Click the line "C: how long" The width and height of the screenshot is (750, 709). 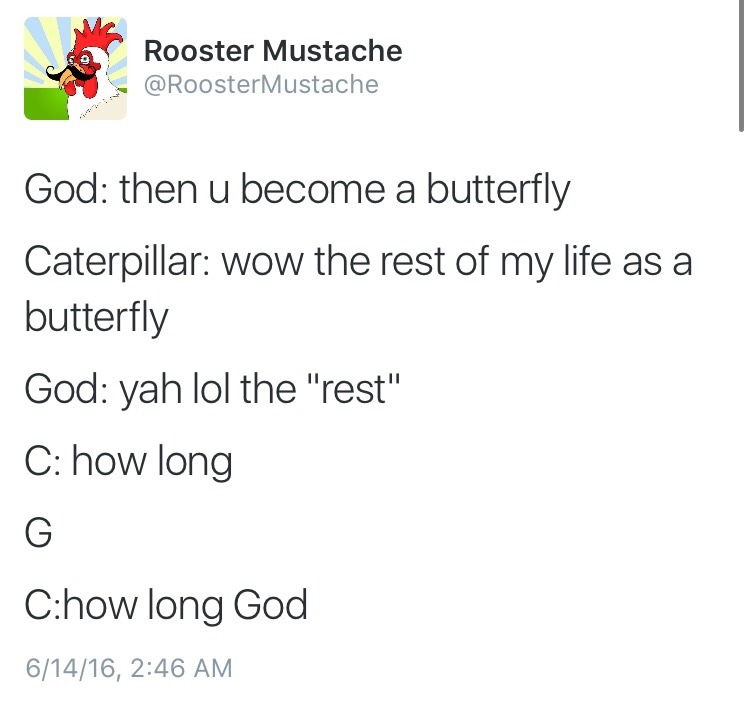(x=128, y=462)
